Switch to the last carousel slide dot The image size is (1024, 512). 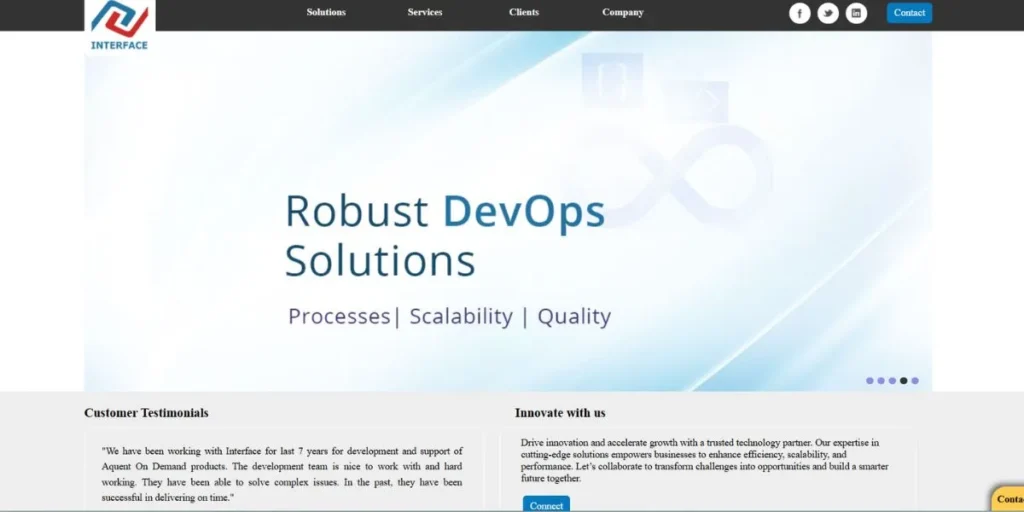point(915,381)
